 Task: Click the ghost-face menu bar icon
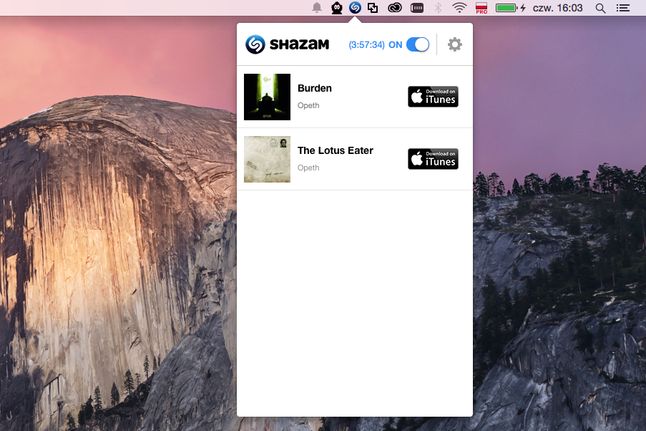pos(337,7)
